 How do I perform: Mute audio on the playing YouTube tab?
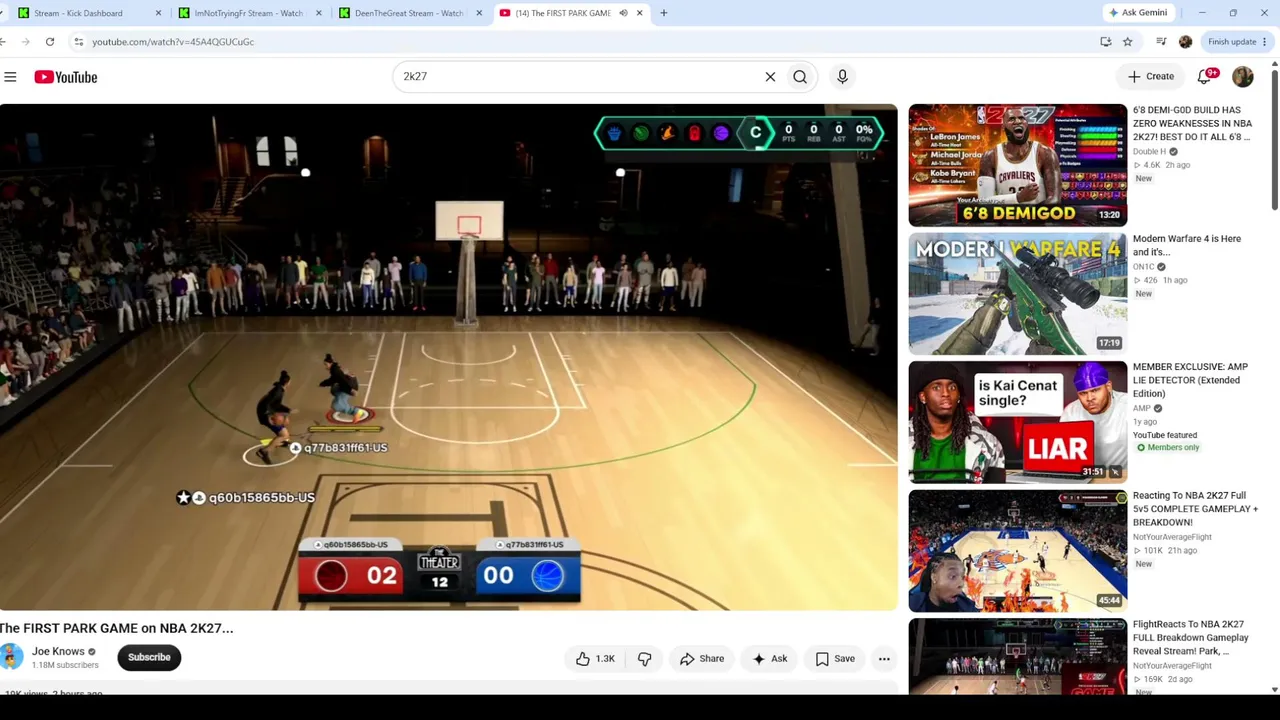pos(623,13)
